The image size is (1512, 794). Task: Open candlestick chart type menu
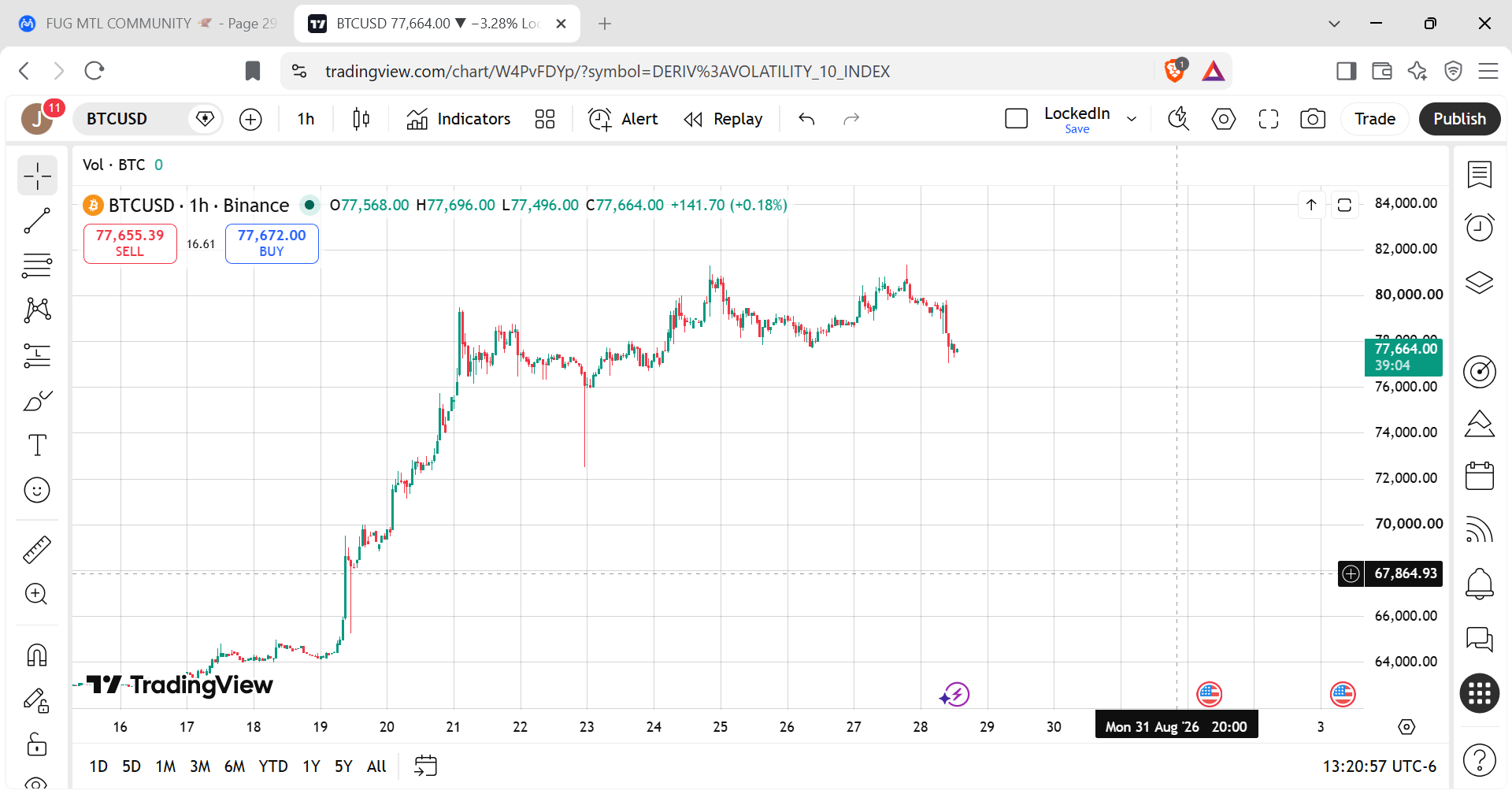point(361,119)
